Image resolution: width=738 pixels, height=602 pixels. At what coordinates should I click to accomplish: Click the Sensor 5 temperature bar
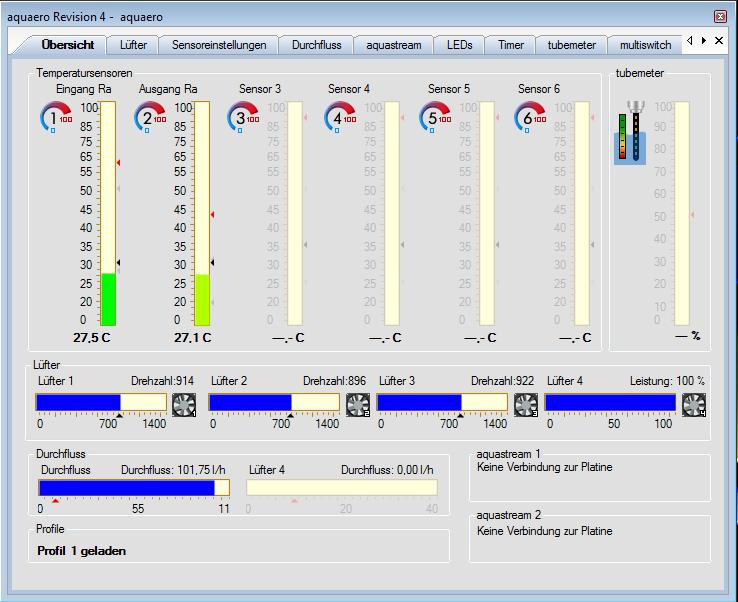[487, 213]
